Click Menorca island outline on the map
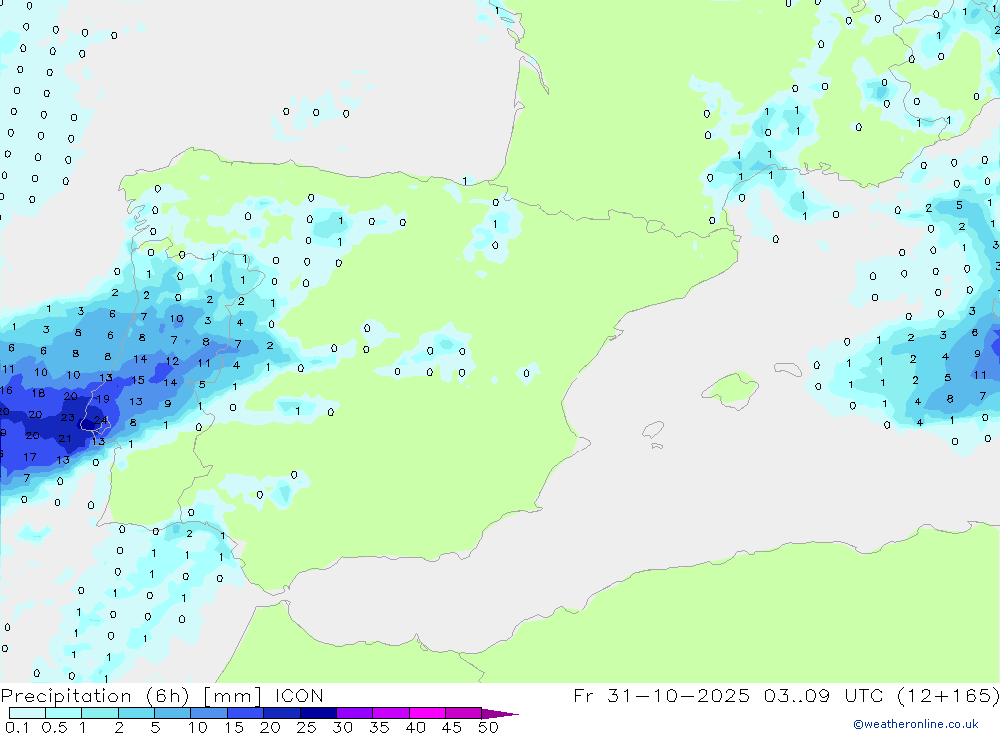 pos(788,369)
